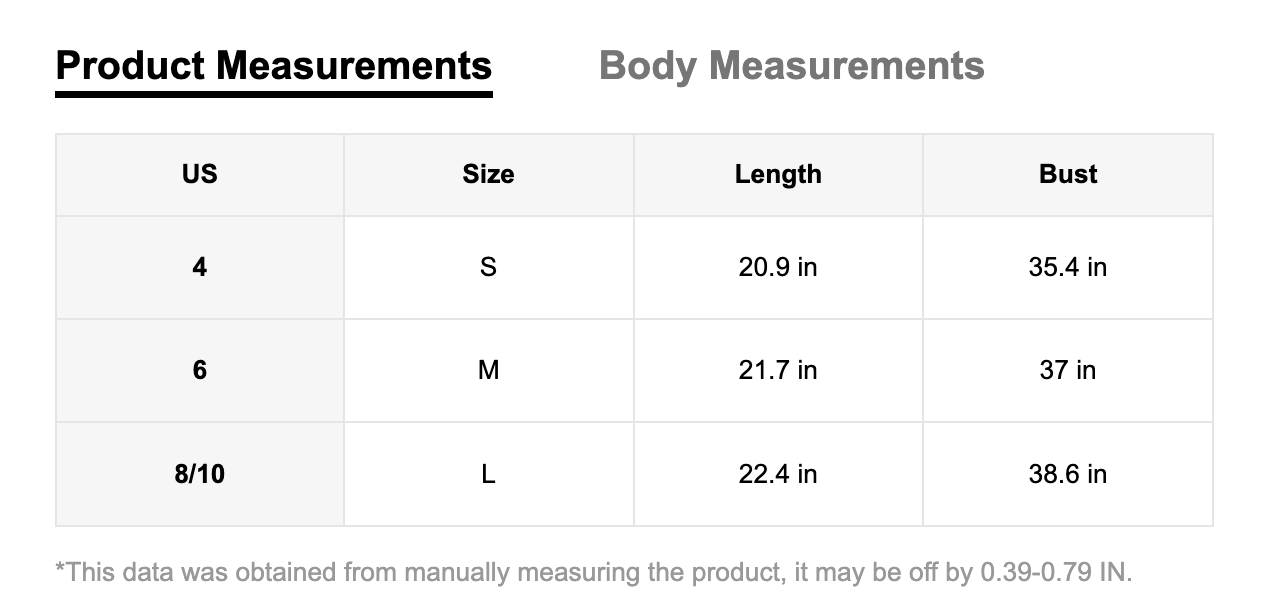
Task: Click the S size cell
Action: (x=488, y=267)
